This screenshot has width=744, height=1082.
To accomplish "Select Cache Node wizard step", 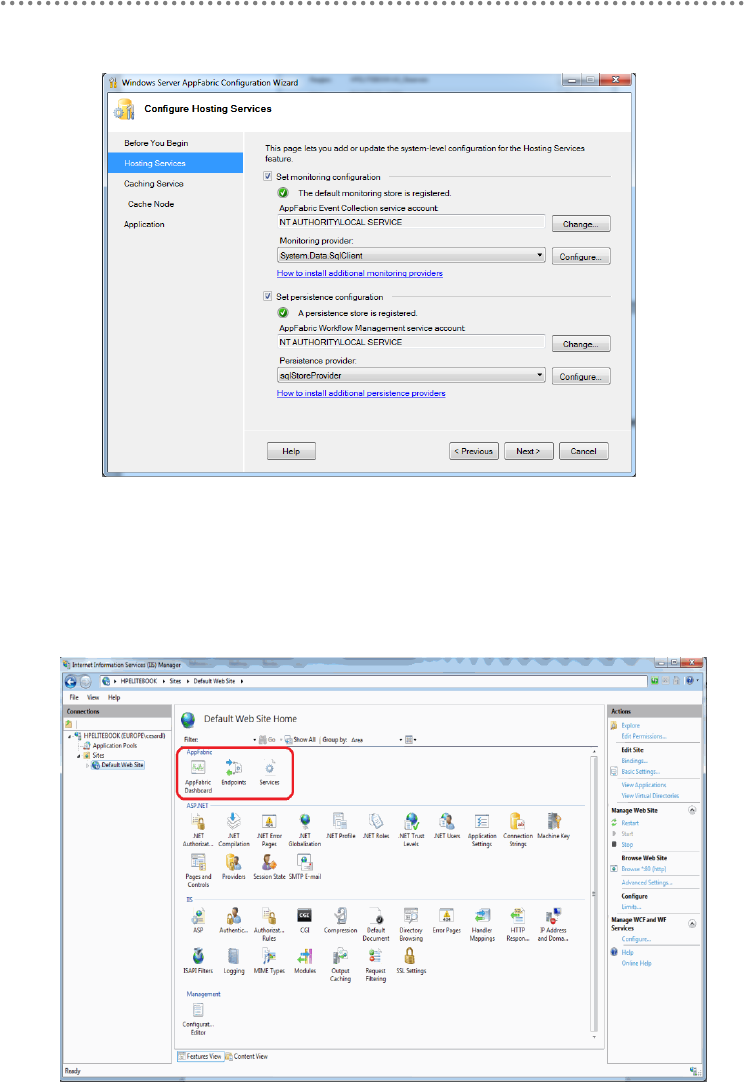I will [x=150, y=204].
